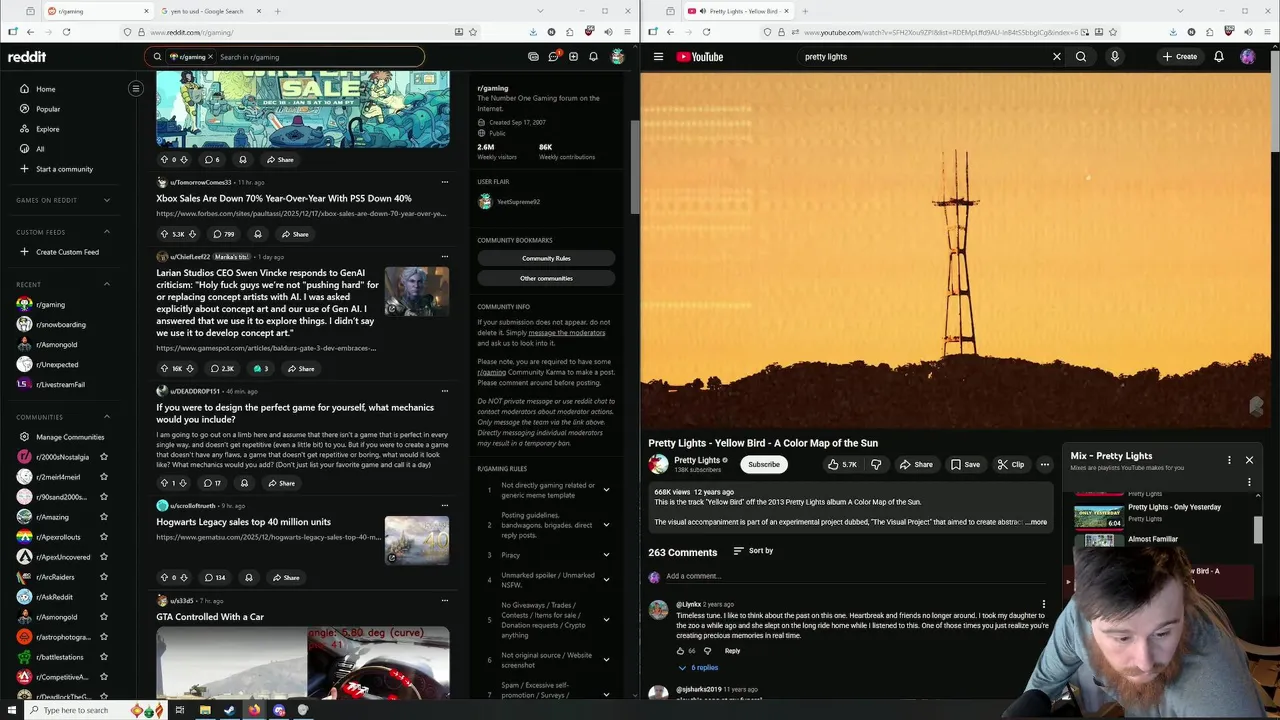Favorite r/ArcRaiders community star

(x=103, y=577)
